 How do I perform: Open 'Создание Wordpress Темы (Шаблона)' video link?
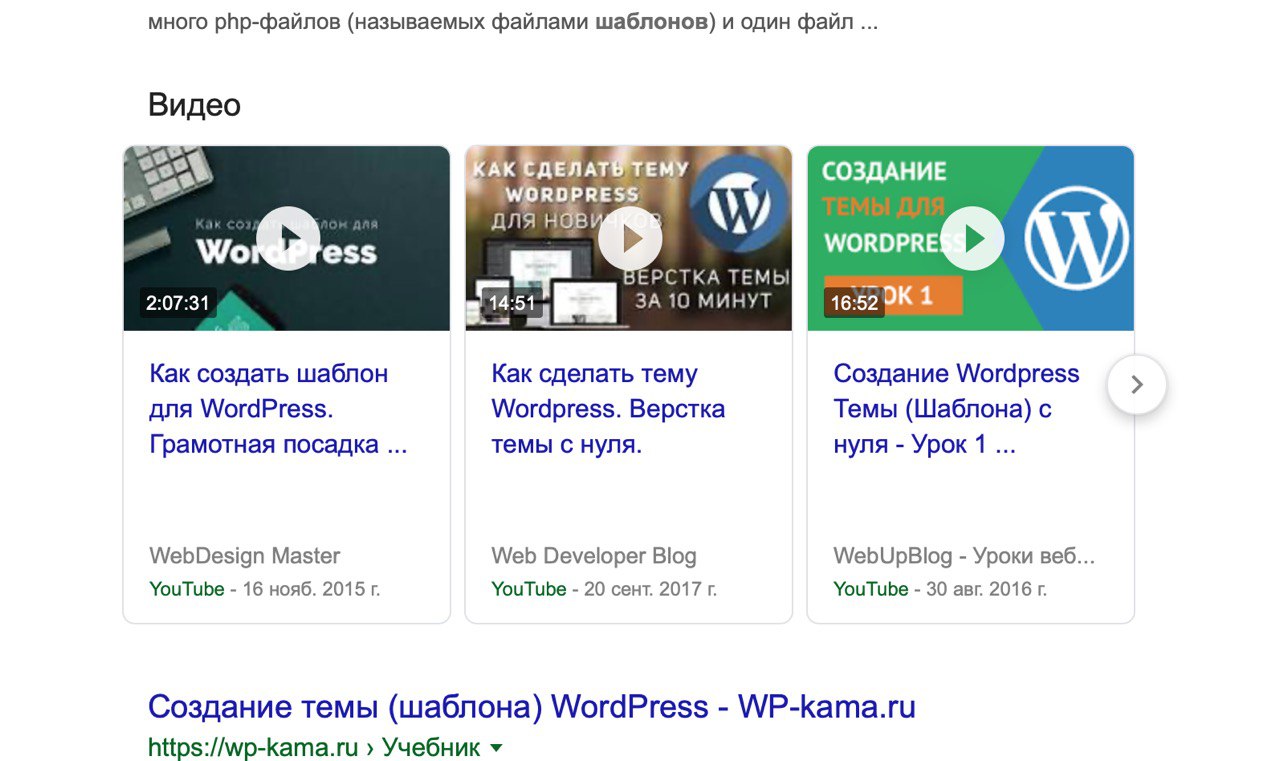pos(956,409)
